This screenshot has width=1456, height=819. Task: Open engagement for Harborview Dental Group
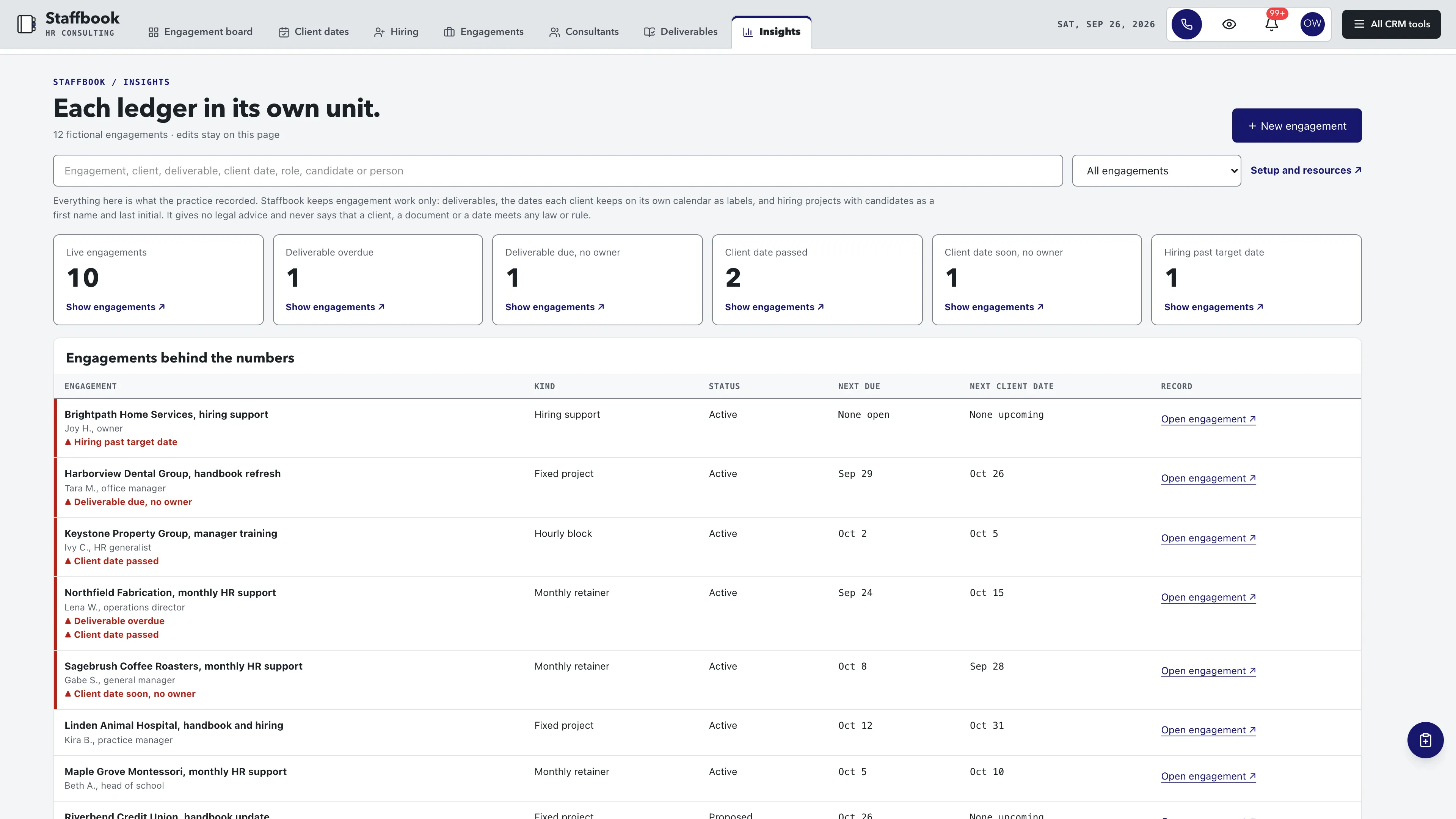[x=1208, y=478]
